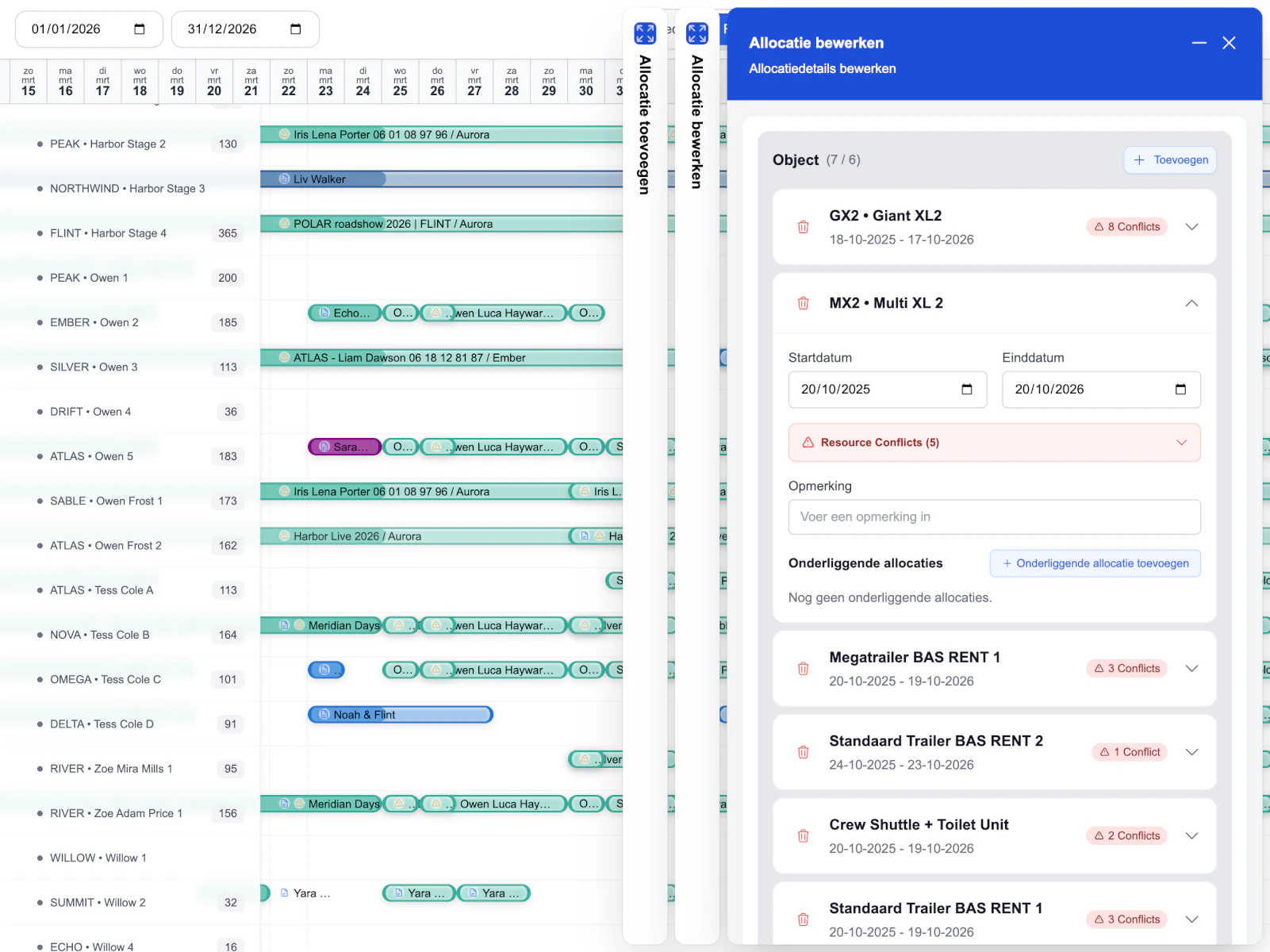
Task: Delete the MX2 Multi XL 2 object
Action: coord(803,303)
